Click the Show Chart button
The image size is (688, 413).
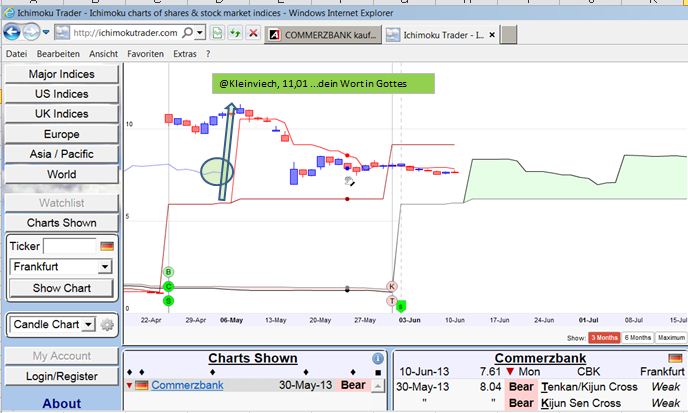61,288
